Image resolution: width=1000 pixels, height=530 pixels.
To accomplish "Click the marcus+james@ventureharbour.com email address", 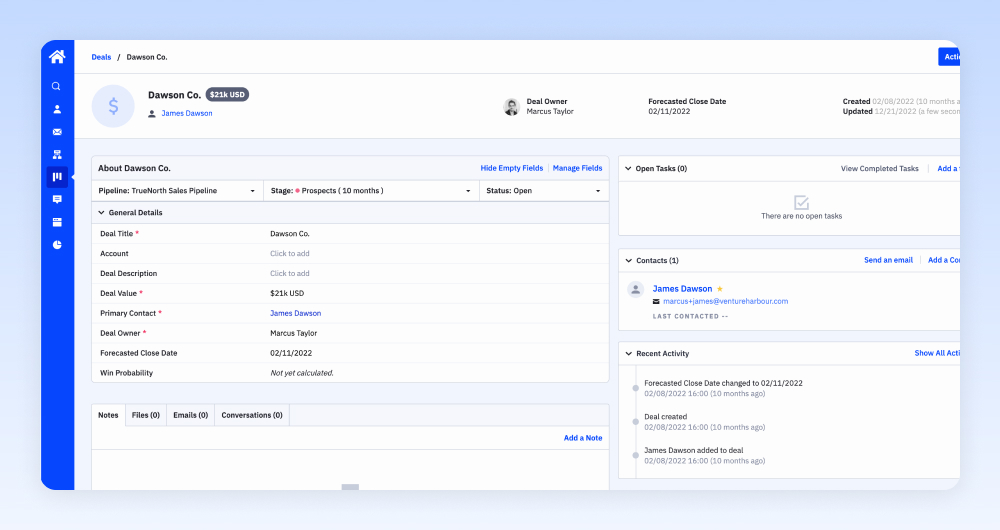I will (726, 302).
